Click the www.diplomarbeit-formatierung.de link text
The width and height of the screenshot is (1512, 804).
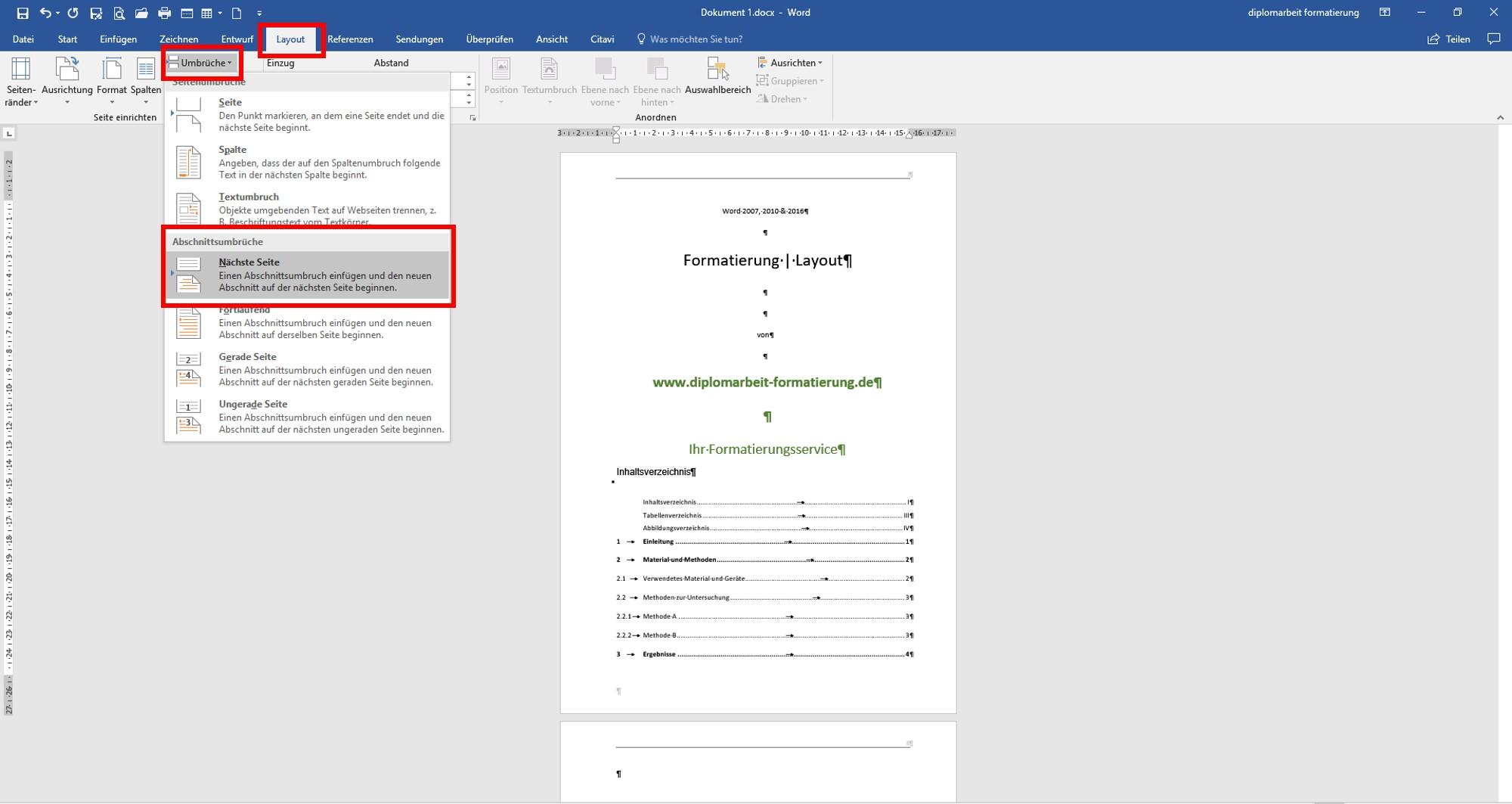pyautogui.click(x=764, y=383)
